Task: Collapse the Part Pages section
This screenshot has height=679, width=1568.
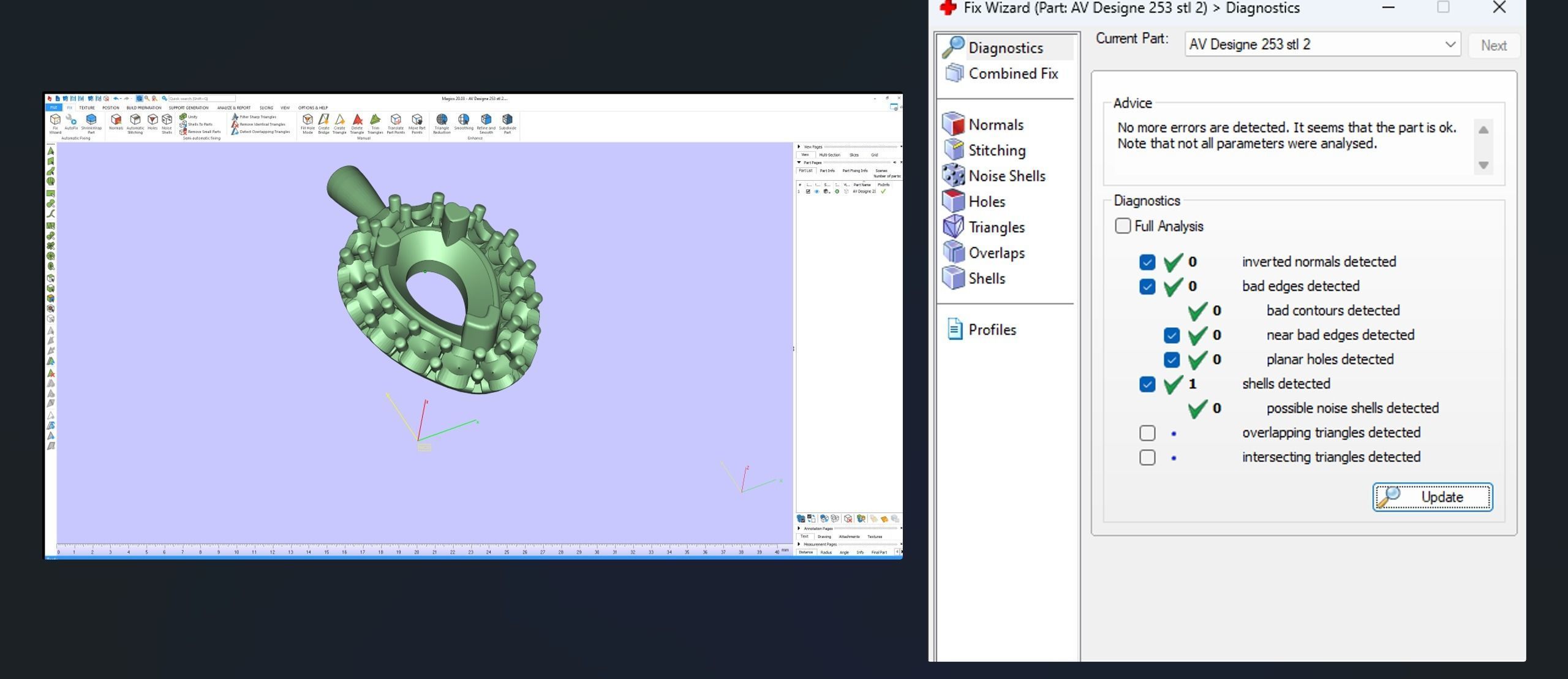Action: [799, 163]
